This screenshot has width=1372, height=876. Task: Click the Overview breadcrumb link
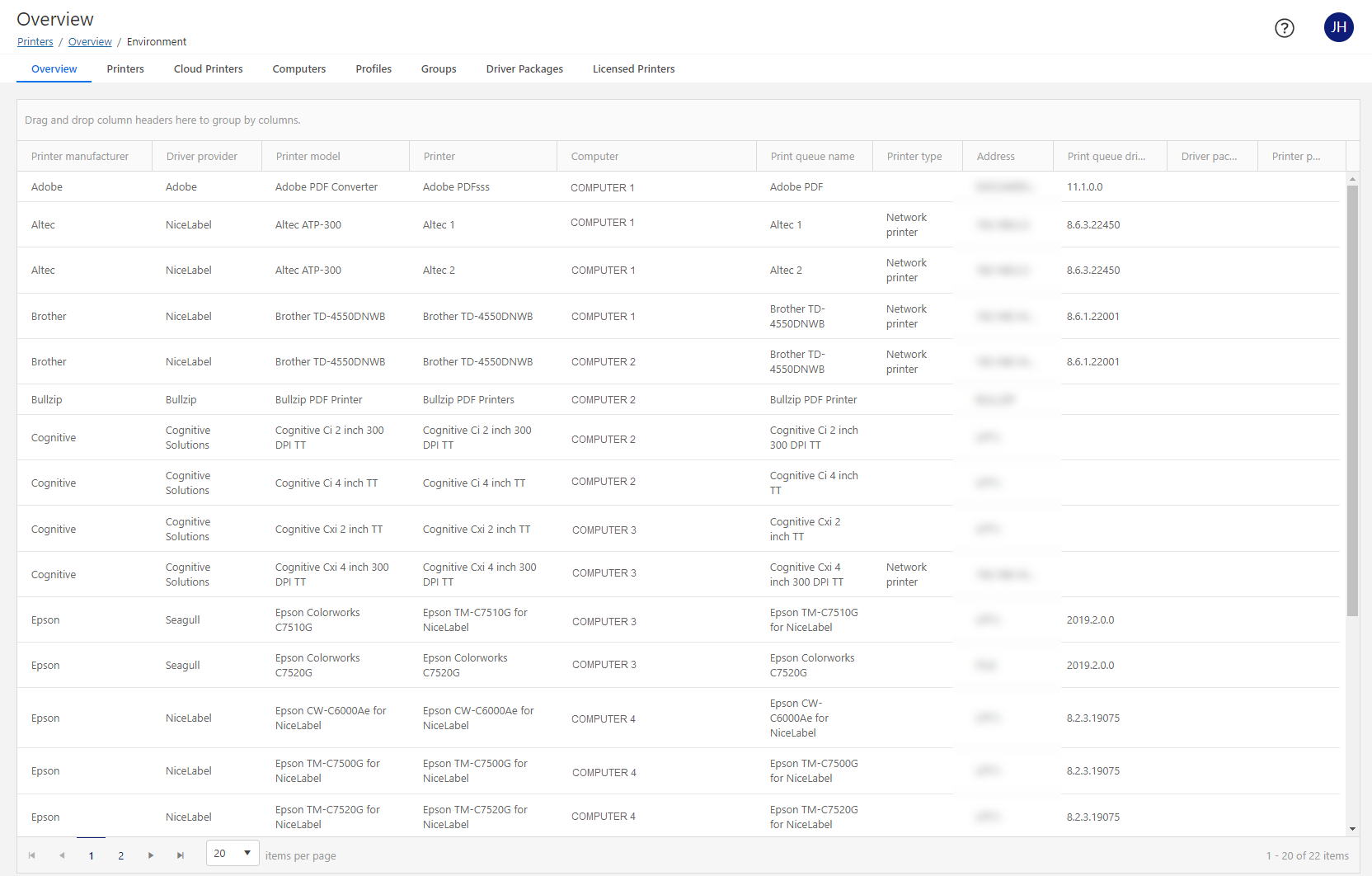coord(90,42)
